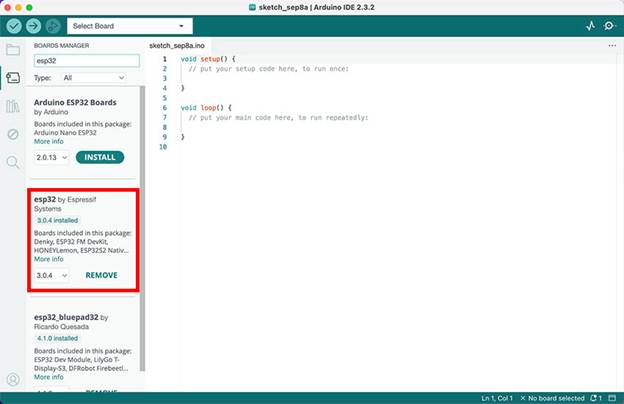Viewport: 624px width, 404px height.
Task: Remove the esp32 by Espressif package
Action: tap(101, 275)
